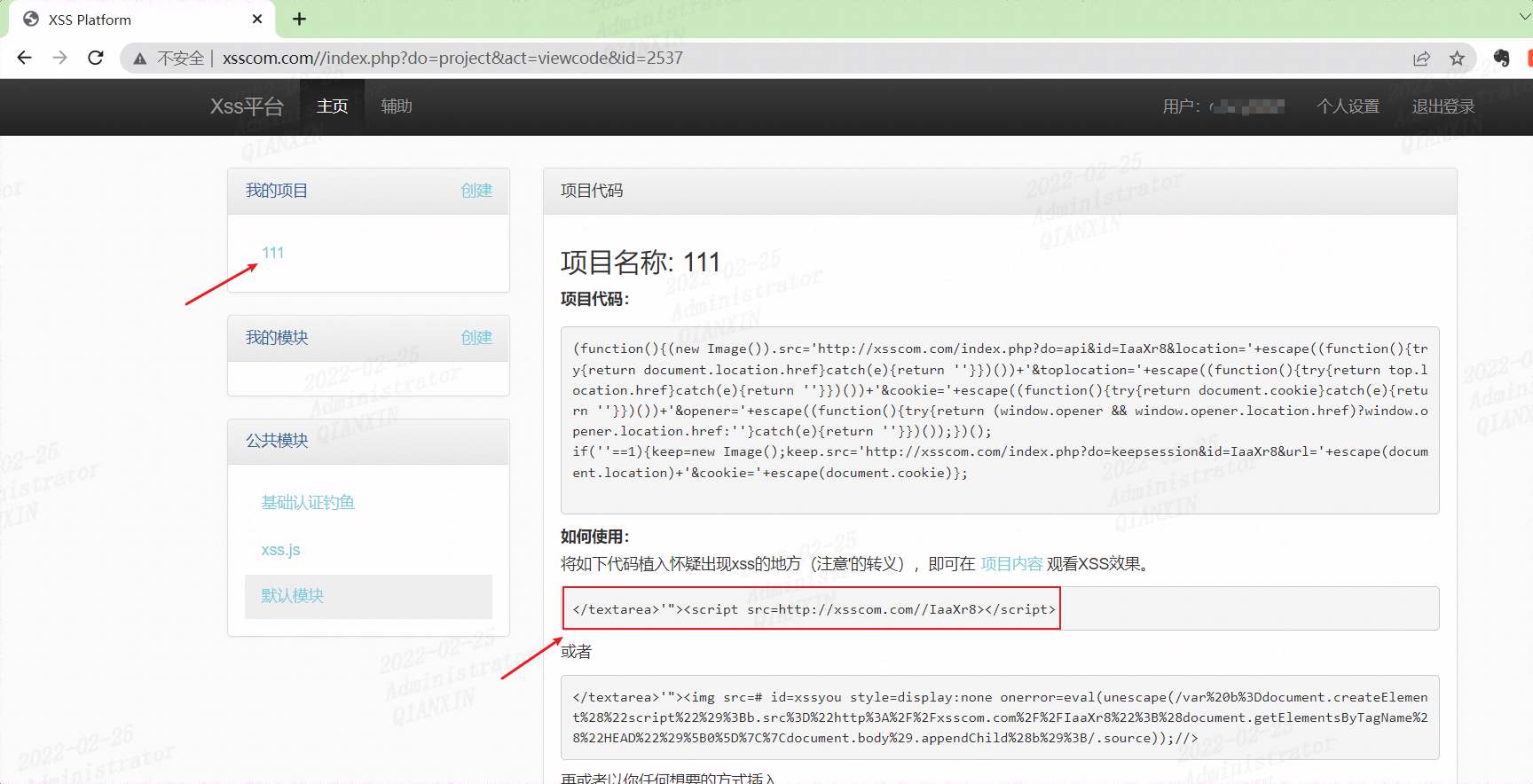Open the 基础认证钓鱼 public module
Screen dimensions: 1533x784
click(x=308, y=503)
